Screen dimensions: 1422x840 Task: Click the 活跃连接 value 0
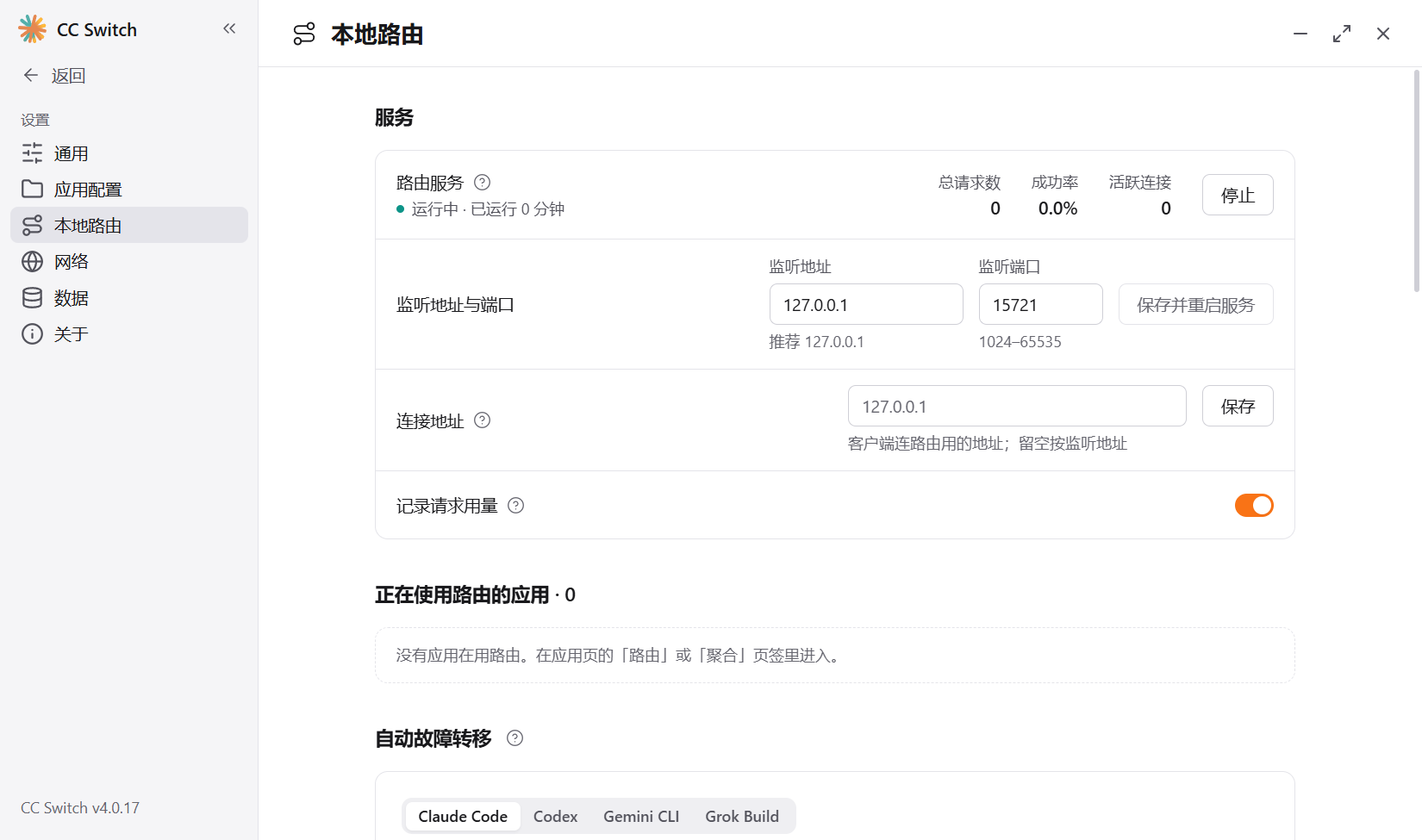tap(1166, 208)
